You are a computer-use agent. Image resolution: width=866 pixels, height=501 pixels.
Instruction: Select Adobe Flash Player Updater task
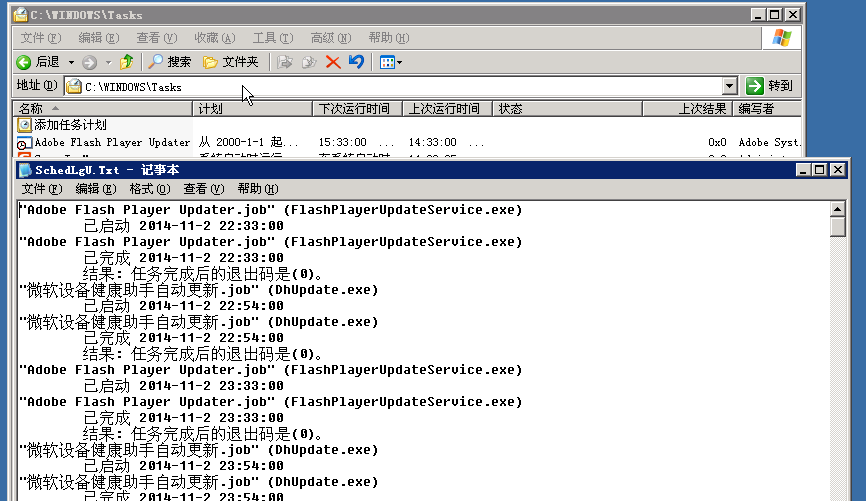(112, 143)
